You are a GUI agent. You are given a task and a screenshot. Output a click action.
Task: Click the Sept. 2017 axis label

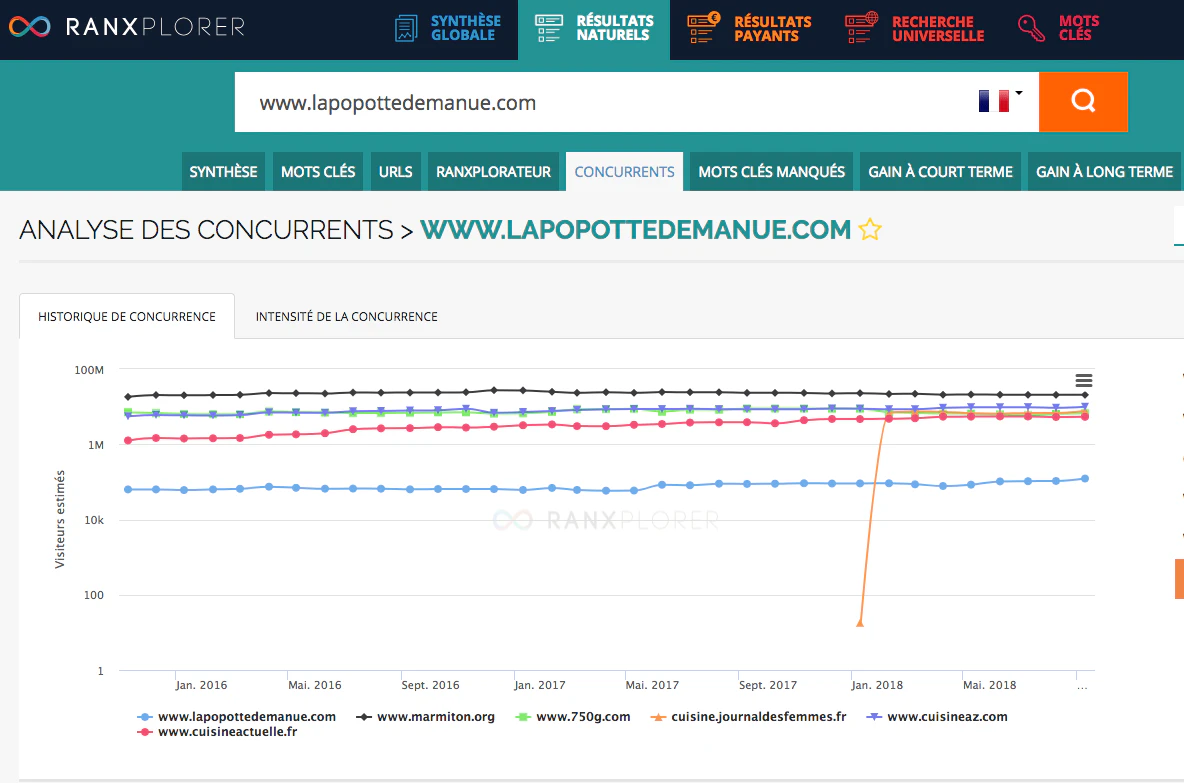pos(768,685)
